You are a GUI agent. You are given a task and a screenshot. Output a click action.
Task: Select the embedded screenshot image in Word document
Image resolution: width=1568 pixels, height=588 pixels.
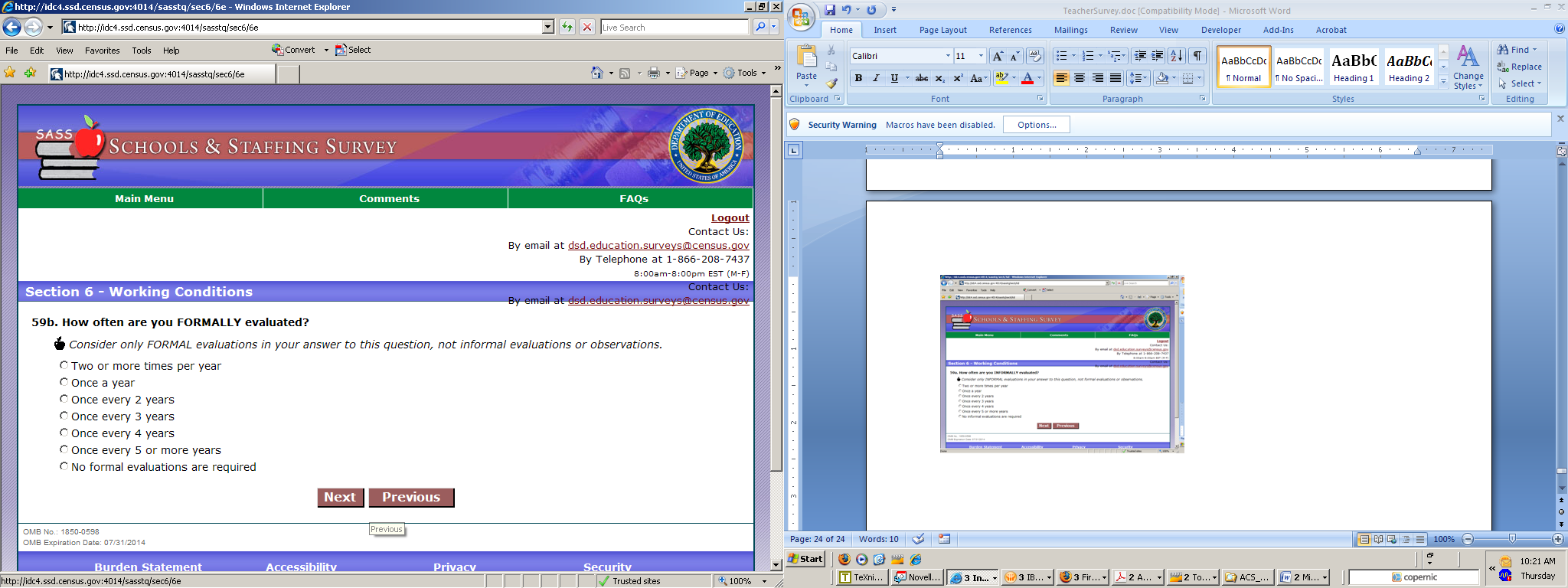pos(1062,364)
